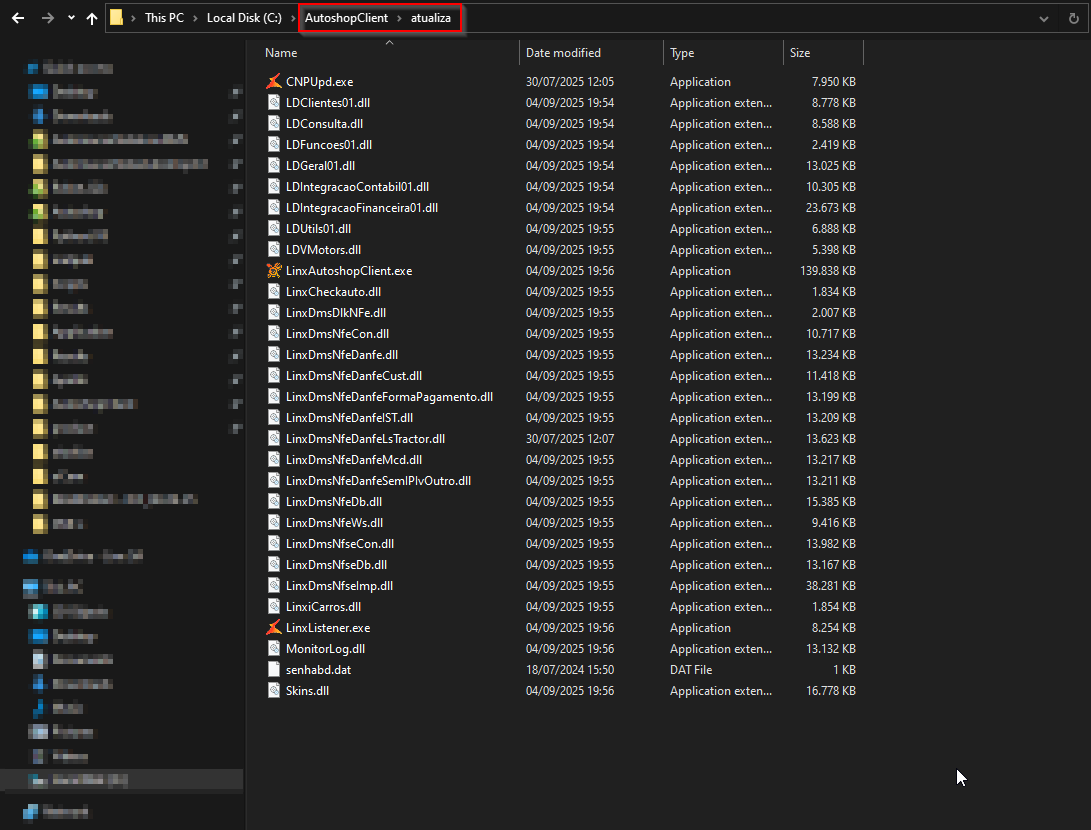Screen dimensions: 1091x830
Task: Navigate to Local Disk (C:) breadcrumb
Action: (x=244, y=18)
